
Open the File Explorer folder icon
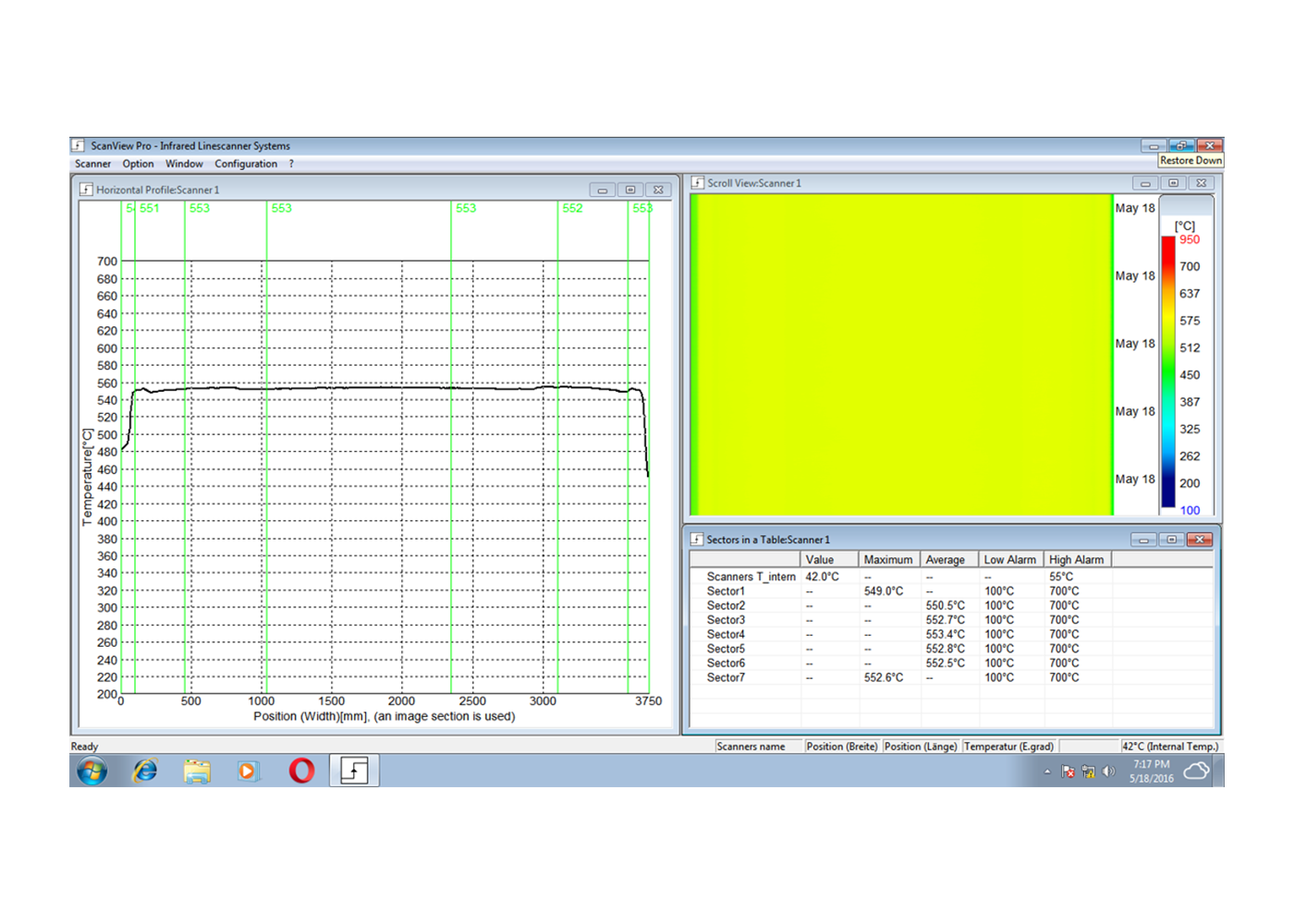[x=196, y=771]
